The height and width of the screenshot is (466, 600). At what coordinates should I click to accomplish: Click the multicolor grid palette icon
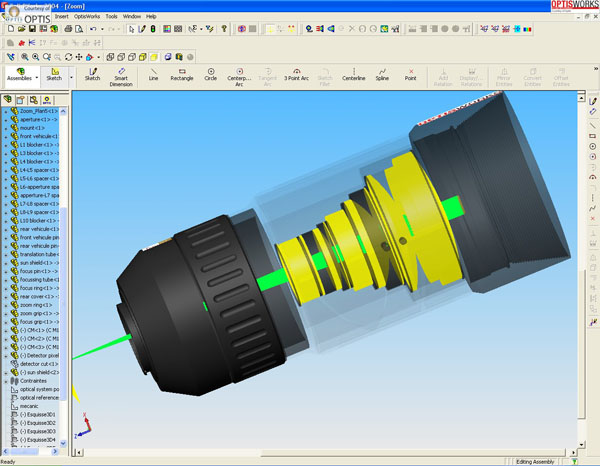pyautogui.click(x=167, y=29)
